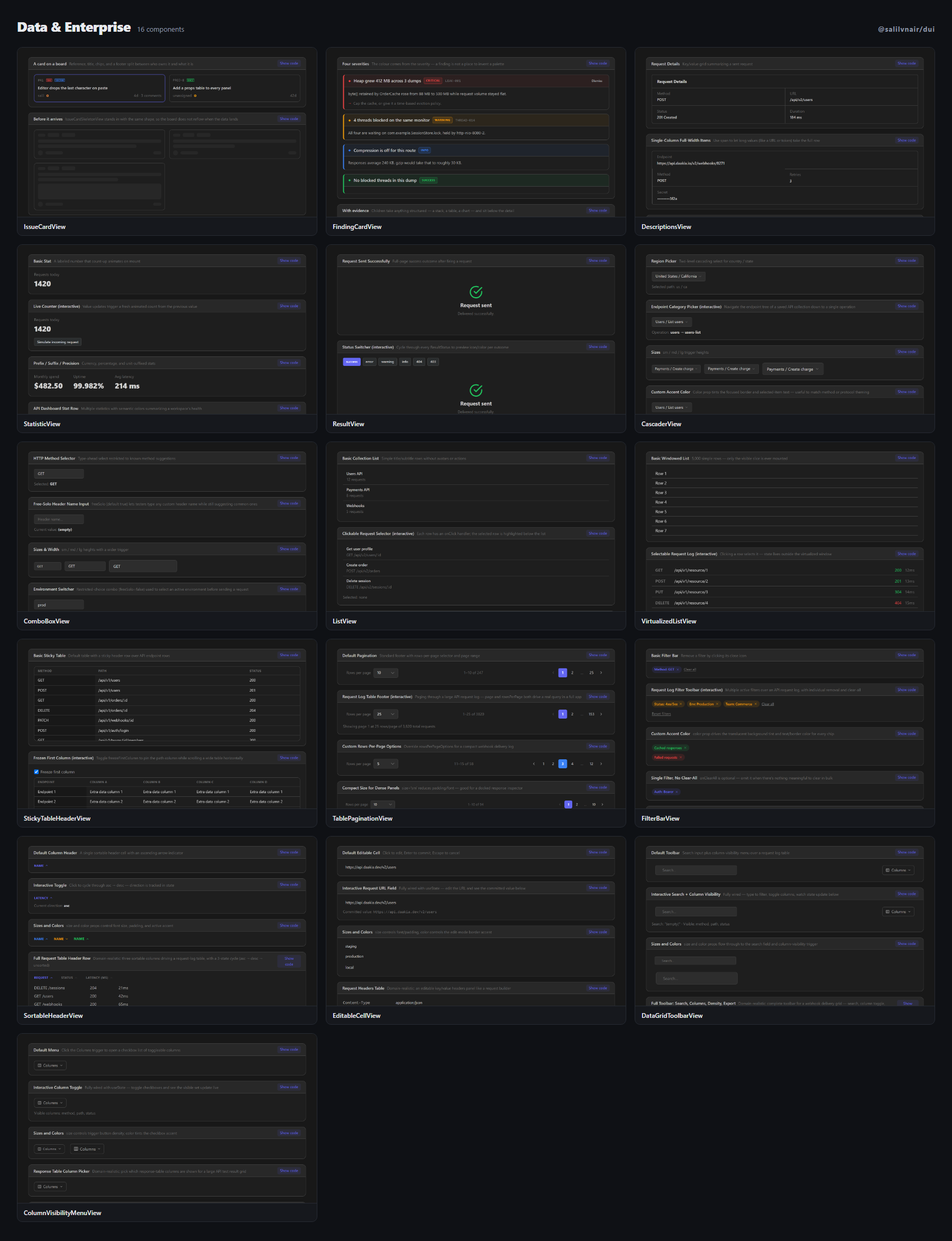Select the "Create order" request row
The height and width of the screenshot is (1241, 952).
476,567
